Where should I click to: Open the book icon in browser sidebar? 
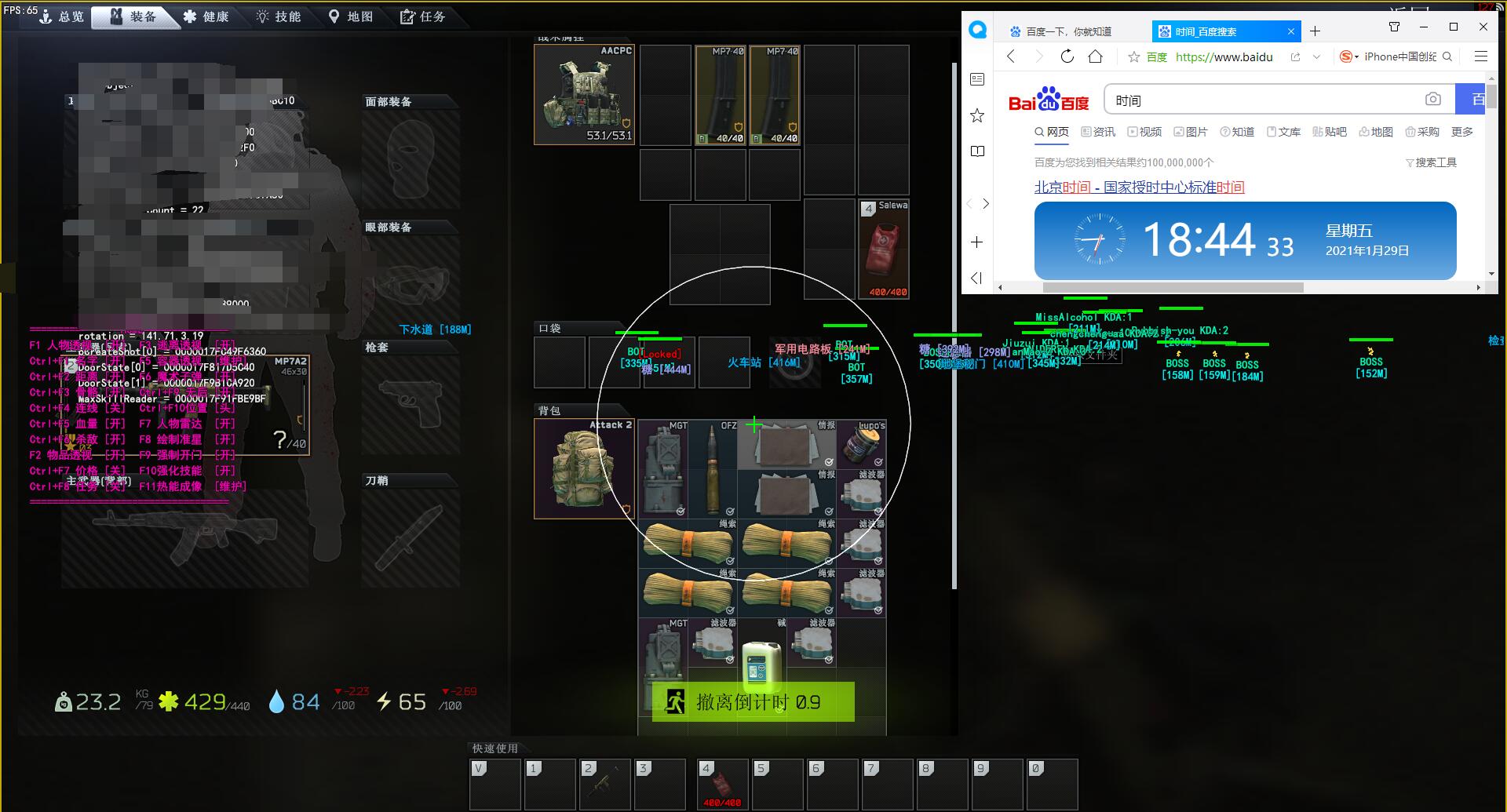(977, 151)
